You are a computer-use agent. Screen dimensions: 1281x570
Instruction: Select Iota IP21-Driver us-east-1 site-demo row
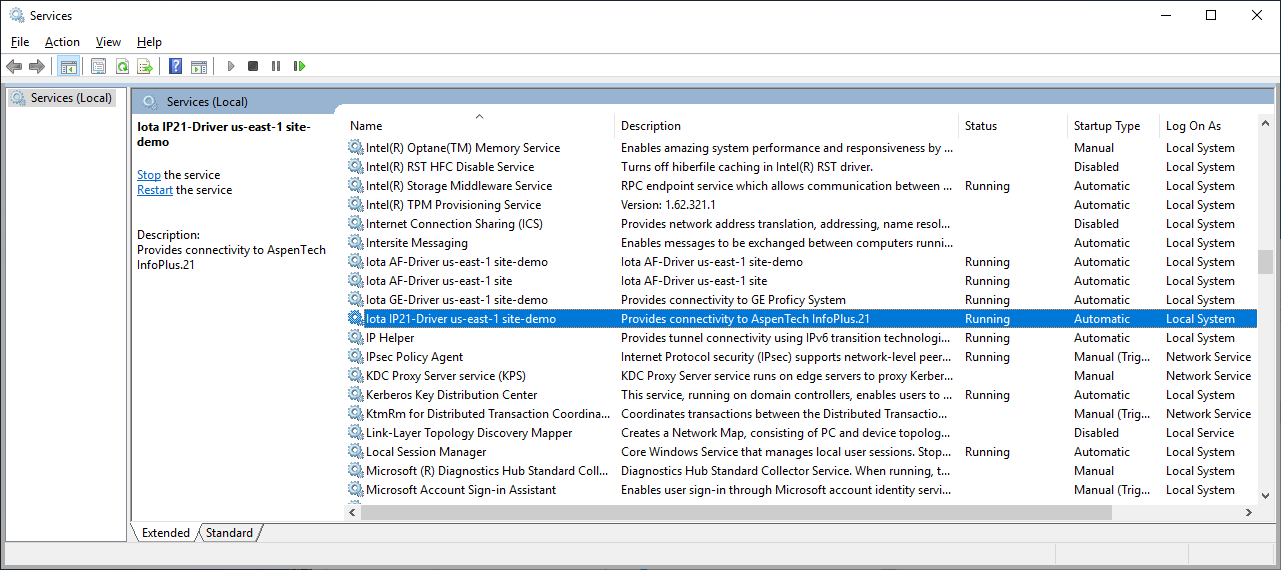800,319
